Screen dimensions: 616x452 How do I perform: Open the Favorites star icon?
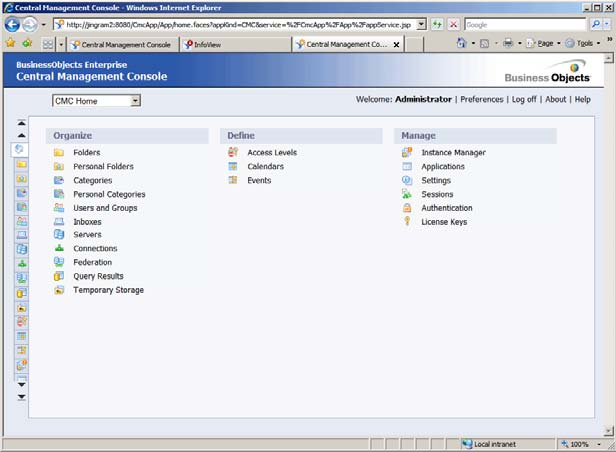[x=11, y=43]
